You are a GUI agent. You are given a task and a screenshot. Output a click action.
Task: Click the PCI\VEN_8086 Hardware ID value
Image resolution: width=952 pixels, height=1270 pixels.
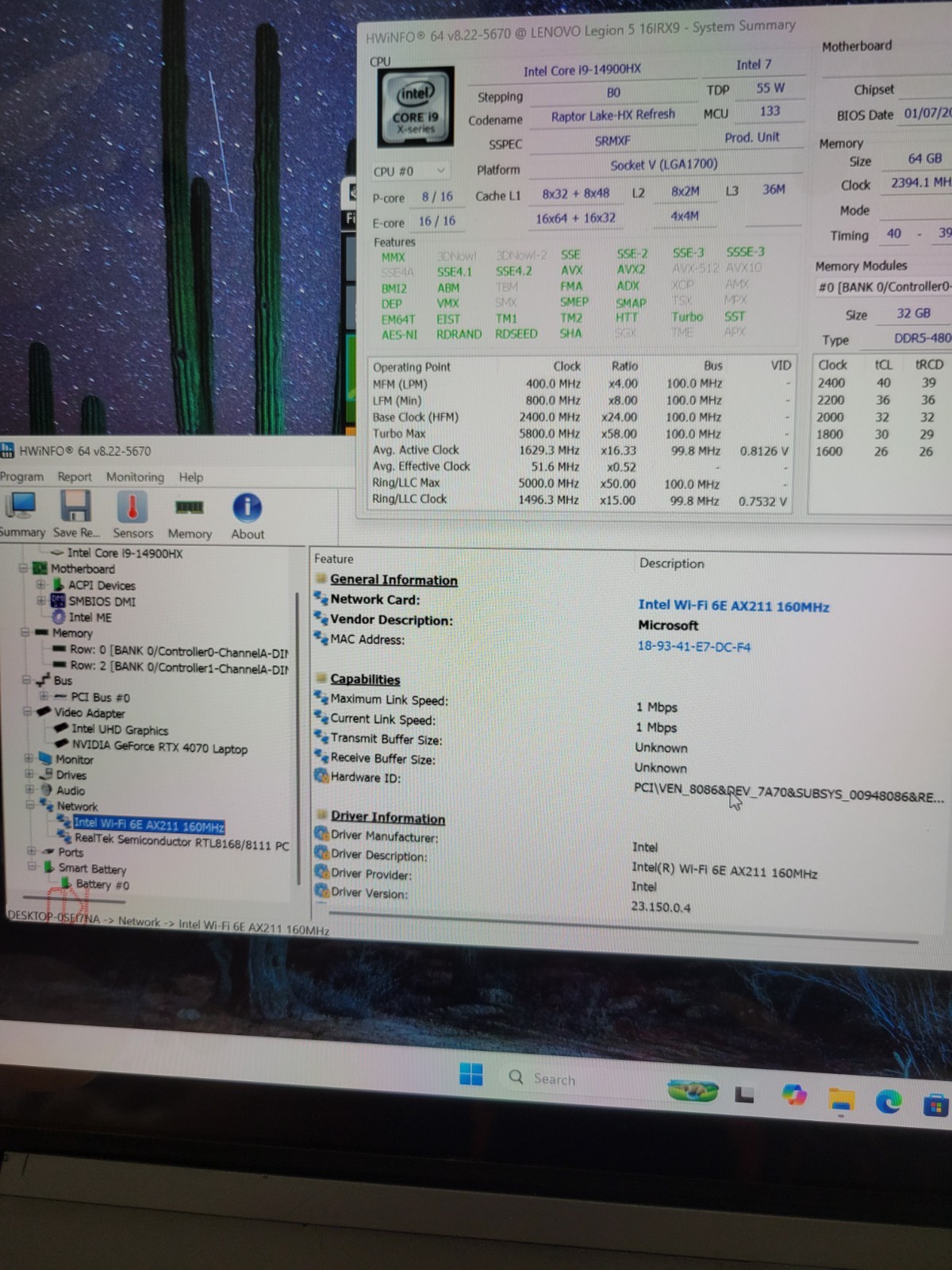coord(789,794)
